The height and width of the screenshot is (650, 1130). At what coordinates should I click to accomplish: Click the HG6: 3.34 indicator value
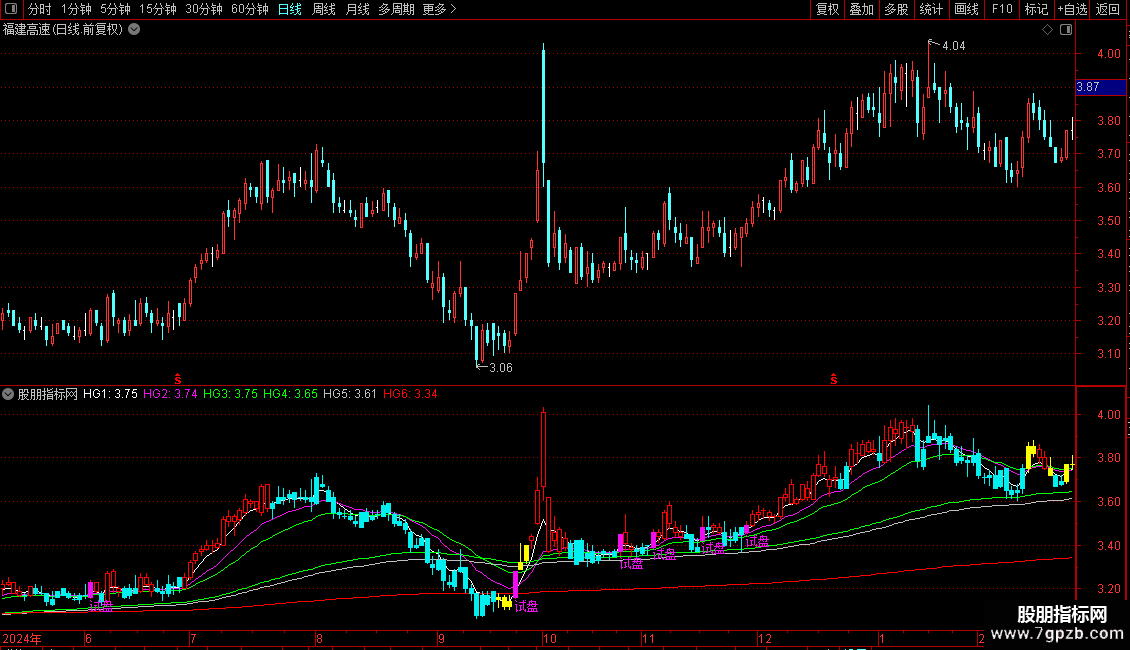click(410, 394)
